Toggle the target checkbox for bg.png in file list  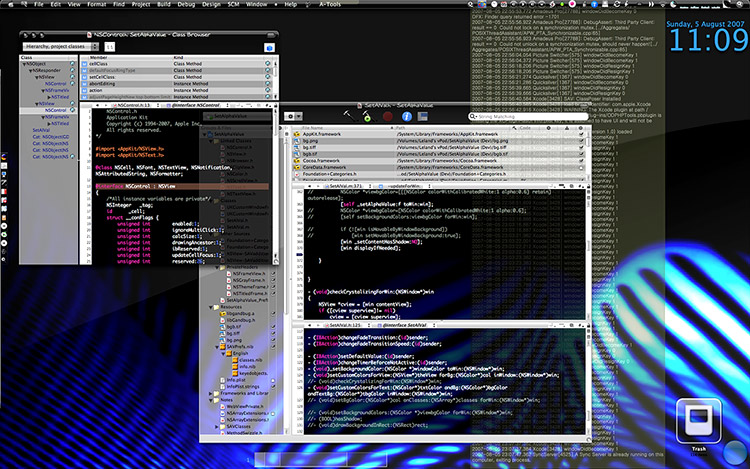coord(581,141)
